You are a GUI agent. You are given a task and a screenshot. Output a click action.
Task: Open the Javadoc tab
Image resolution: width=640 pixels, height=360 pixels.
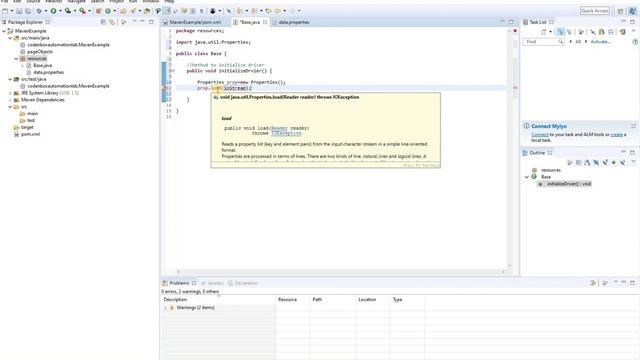click(x=212, y=283)
